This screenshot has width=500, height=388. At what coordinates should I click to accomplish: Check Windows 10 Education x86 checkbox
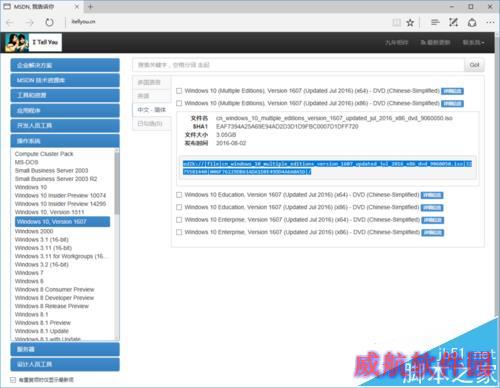179,207
